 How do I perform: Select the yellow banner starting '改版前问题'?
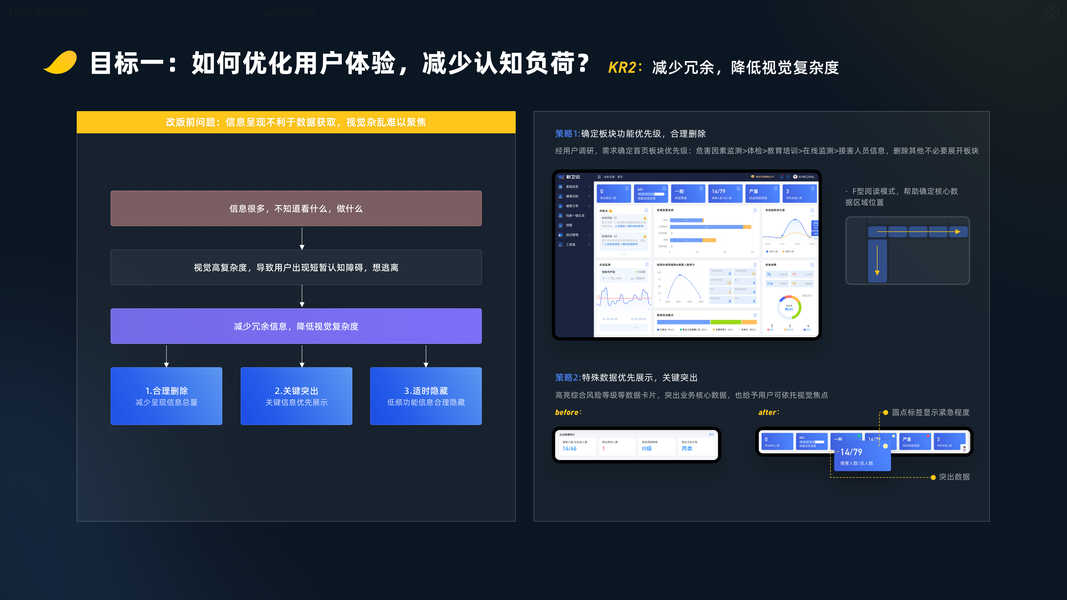(296, 122)
